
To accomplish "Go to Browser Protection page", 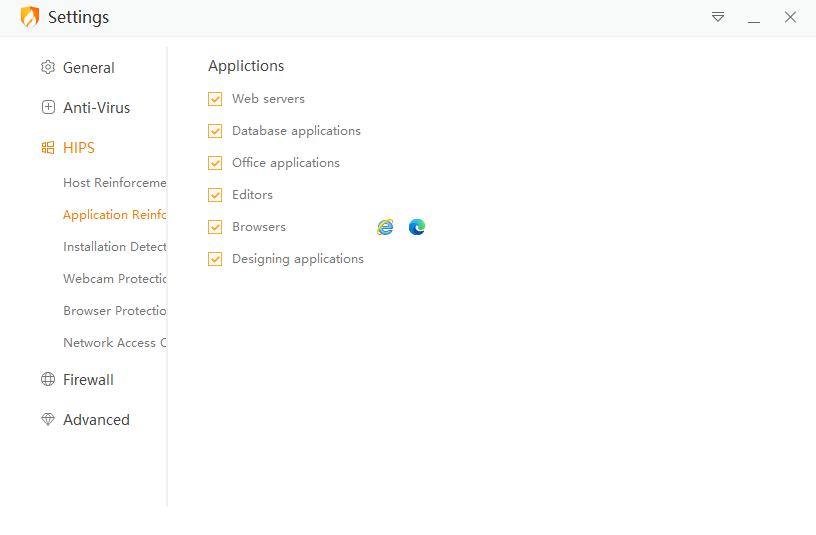I will (x=114, y=311).
